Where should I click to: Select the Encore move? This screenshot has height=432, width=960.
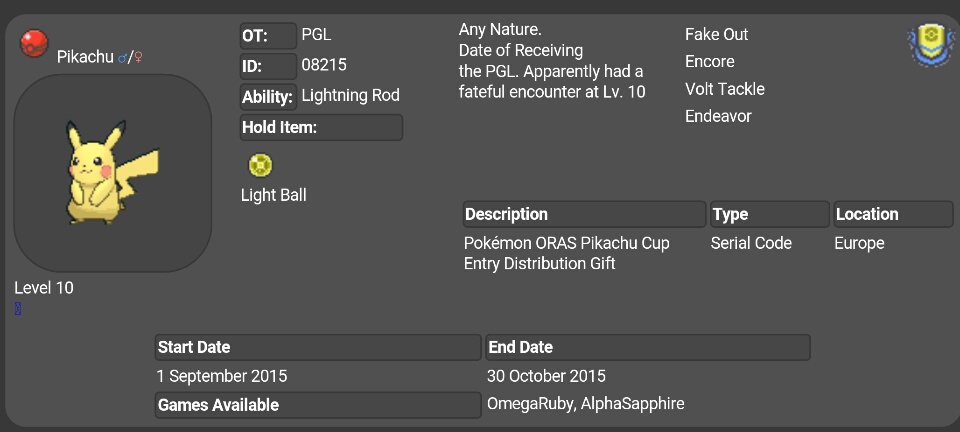pos(710,62)
